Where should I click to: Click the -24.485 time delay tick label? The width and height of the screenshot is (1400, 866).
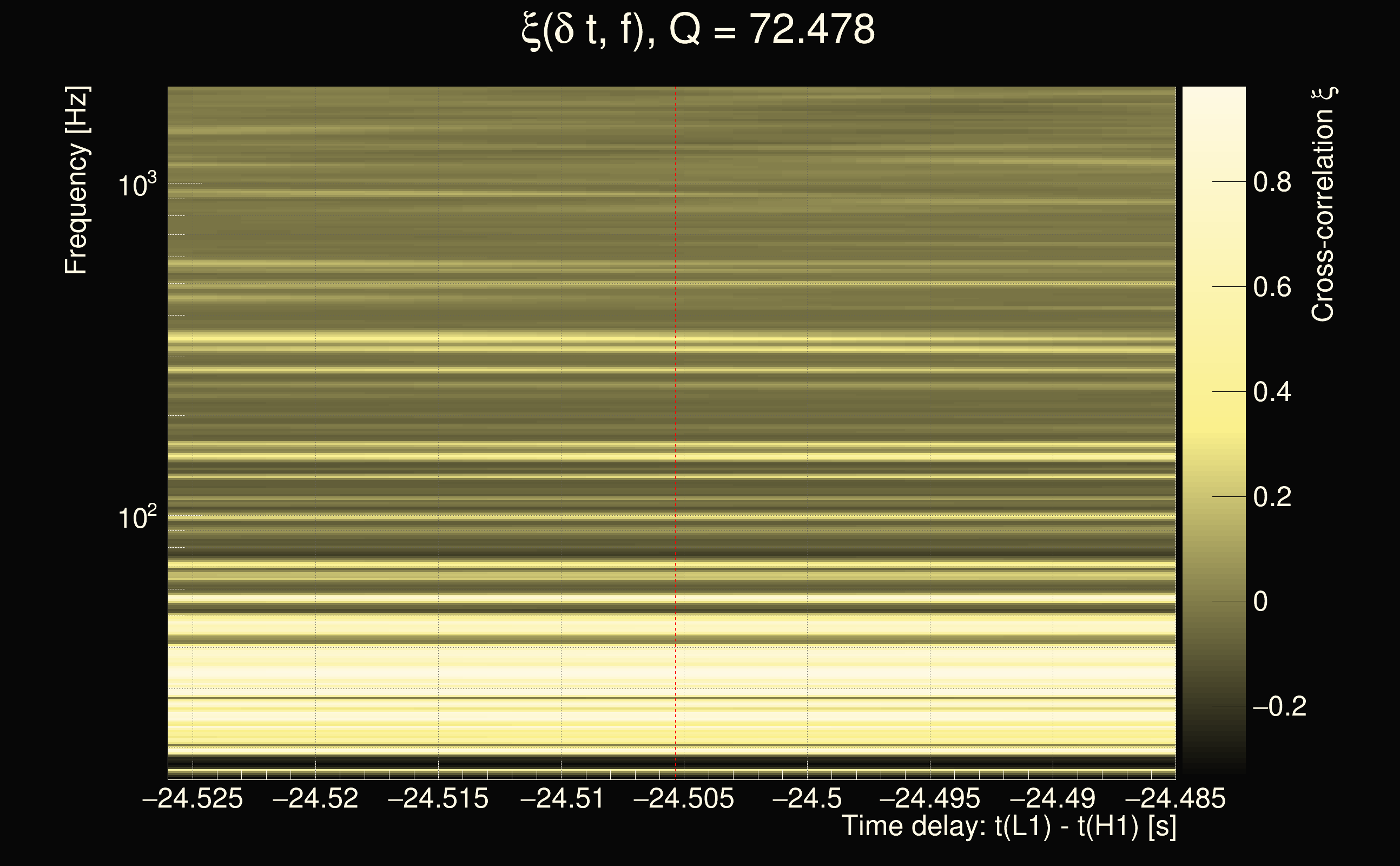tap(1176, 798)
